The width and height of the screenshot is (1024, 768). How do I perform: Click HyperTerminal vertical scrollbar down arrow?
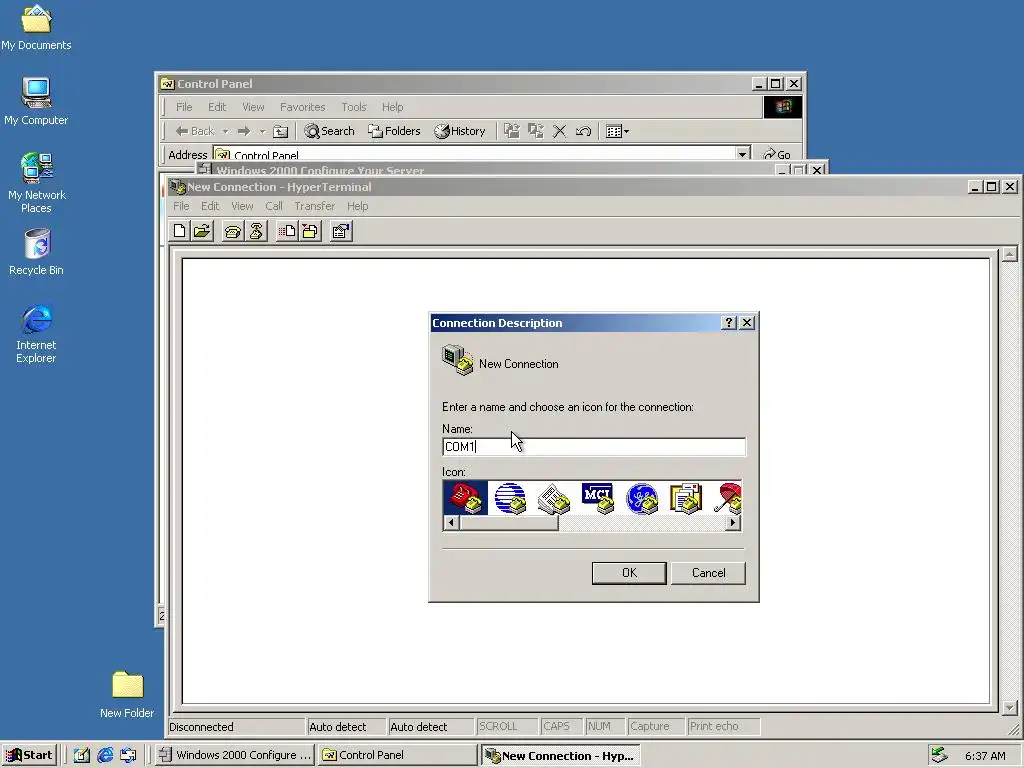pos(1009,707)
